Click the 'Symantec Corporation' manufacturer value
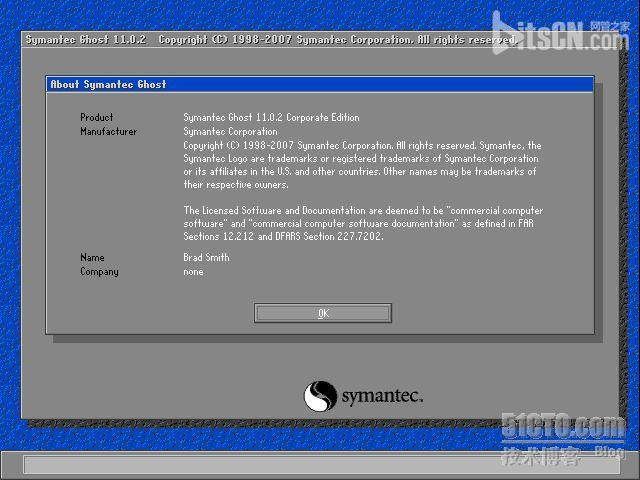The image size is (640, 480). click(x=230, y=131)
